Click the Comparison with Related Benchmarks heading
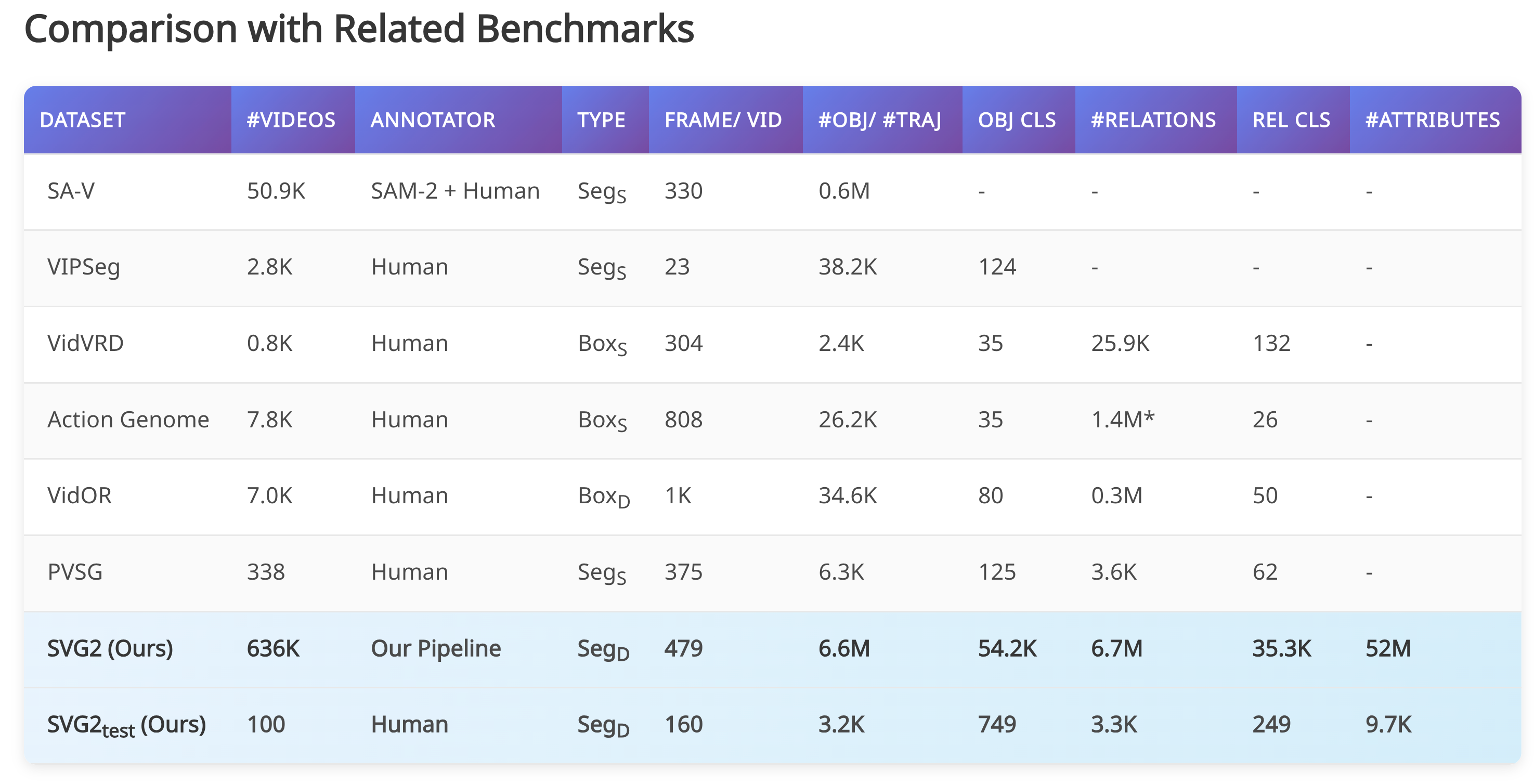1534x784 pixels. [359, 29]
